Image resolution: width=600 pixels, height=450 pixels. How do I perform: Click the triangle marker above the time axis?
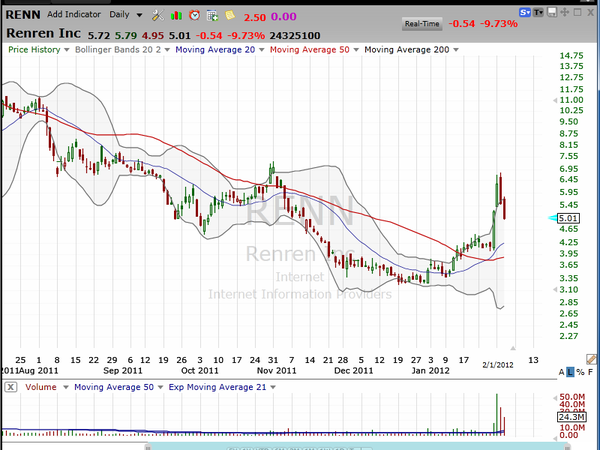click(513, 348)
